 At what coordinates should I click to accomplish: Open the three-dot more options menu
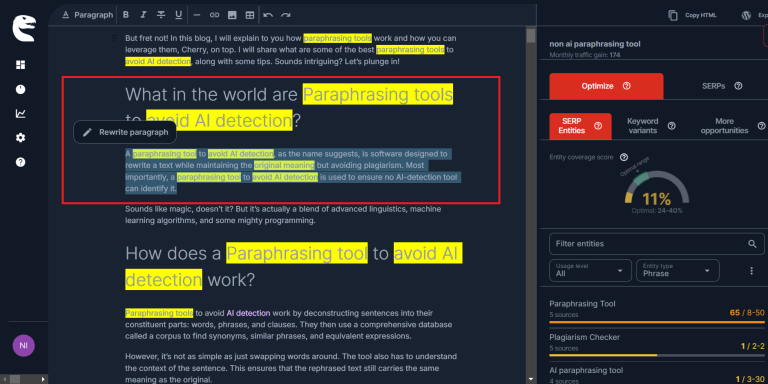[x=752, y=270]
